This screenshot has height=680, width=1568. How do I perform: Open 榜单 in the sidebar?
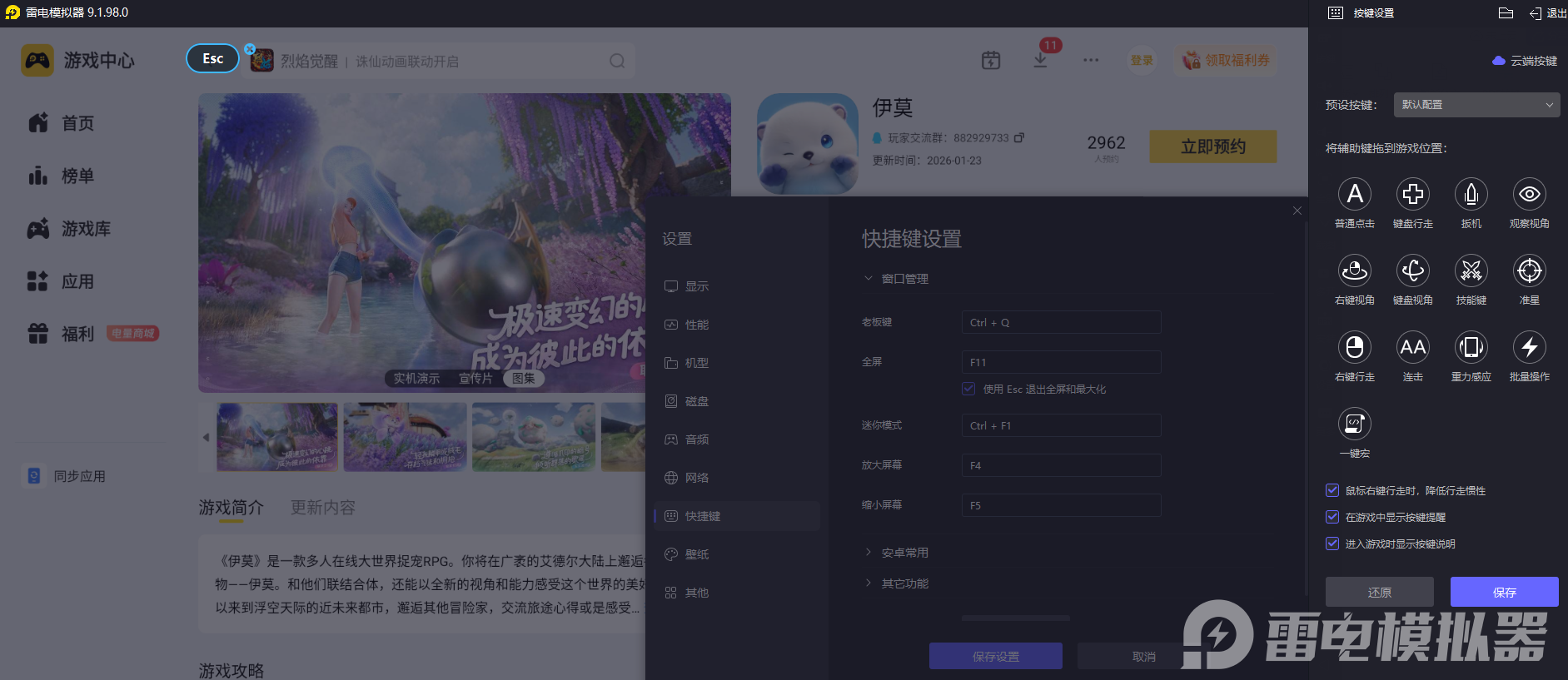tap(62, 176)
